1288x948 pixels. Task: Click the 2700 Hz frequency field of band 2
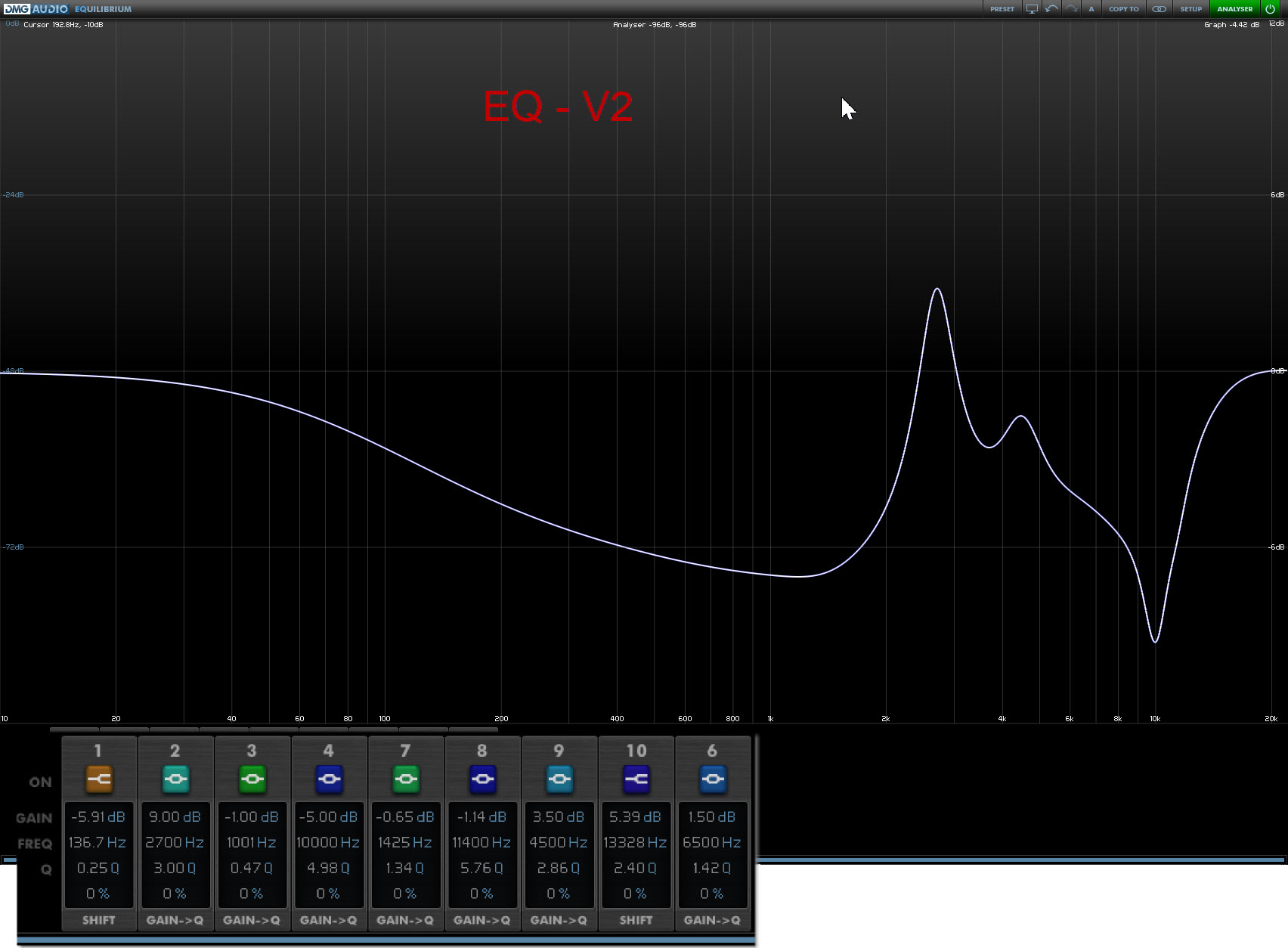[175, 842]
